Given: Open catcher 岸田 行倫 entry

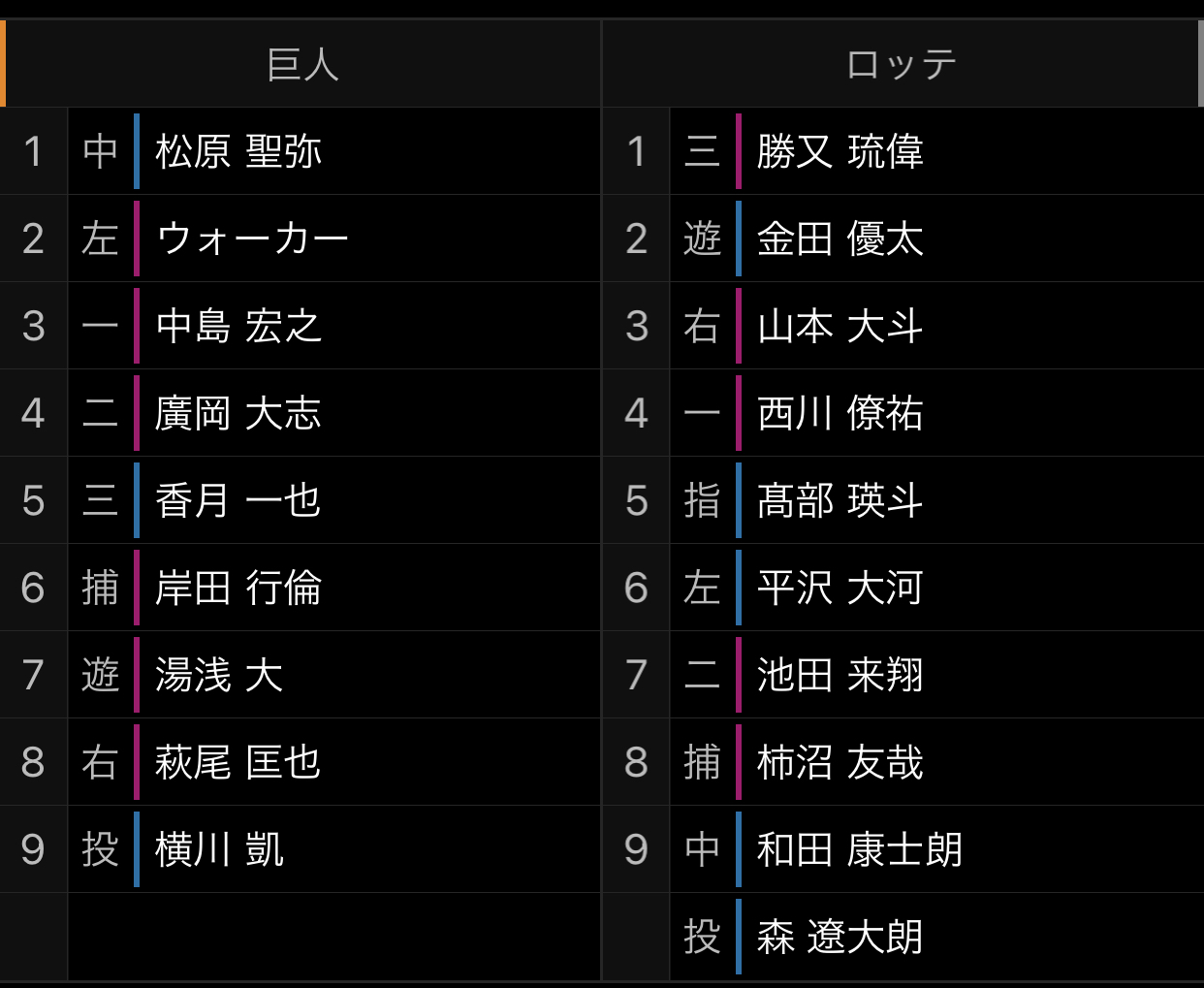Looking at the screenshot, I should click(238, 588).
